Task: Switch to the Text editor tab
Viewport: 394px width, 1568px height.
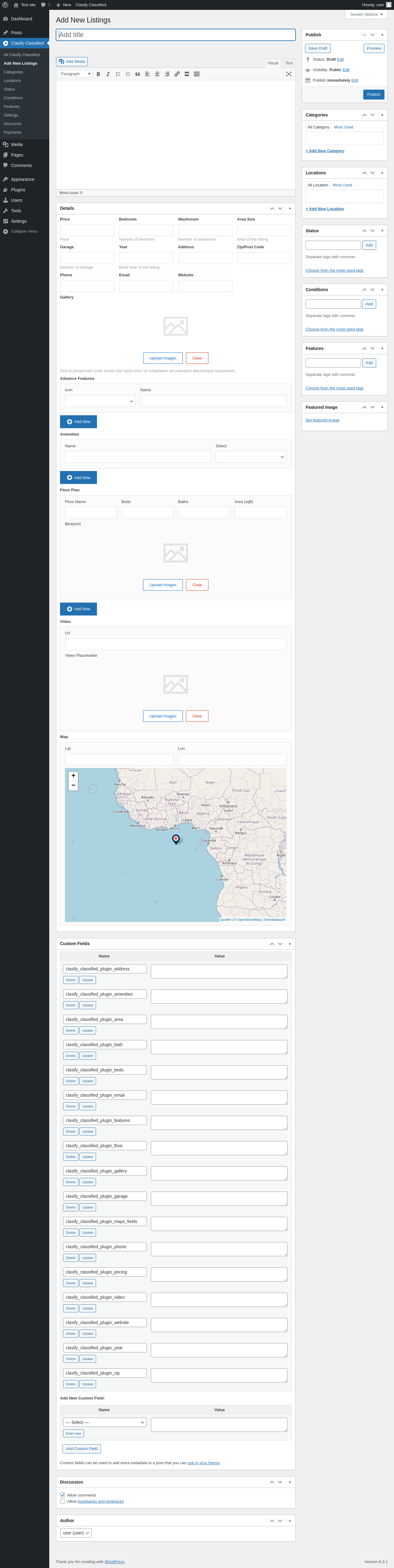Action: coord(289,63)
